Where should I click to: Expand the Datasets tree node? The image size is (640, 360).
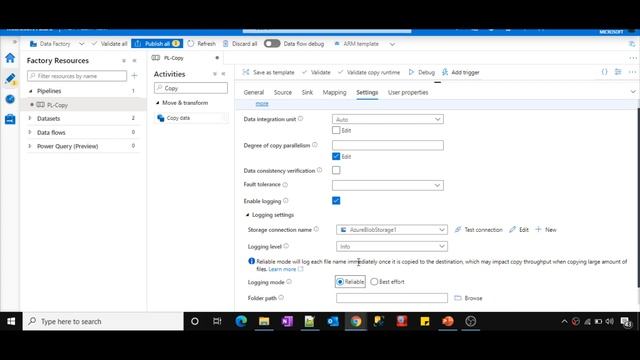point(30,118)
